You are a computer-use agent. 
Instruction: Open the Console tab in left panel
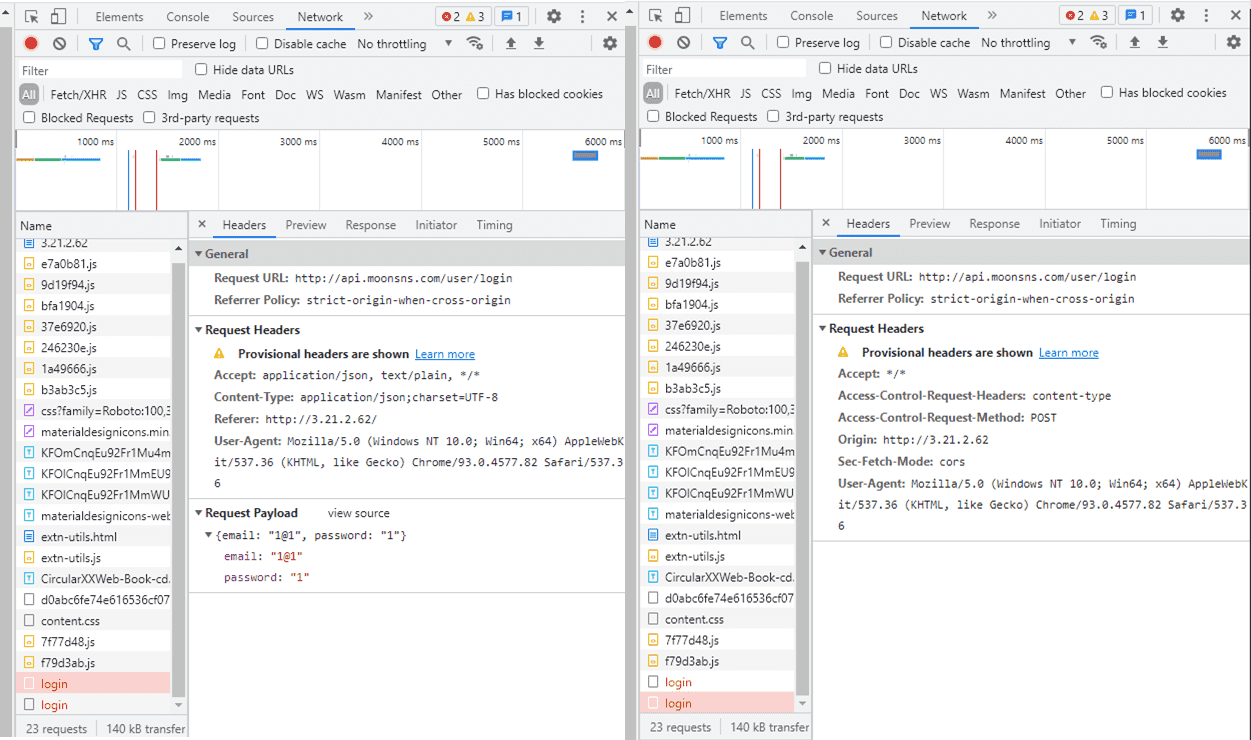tap(188, 17)
